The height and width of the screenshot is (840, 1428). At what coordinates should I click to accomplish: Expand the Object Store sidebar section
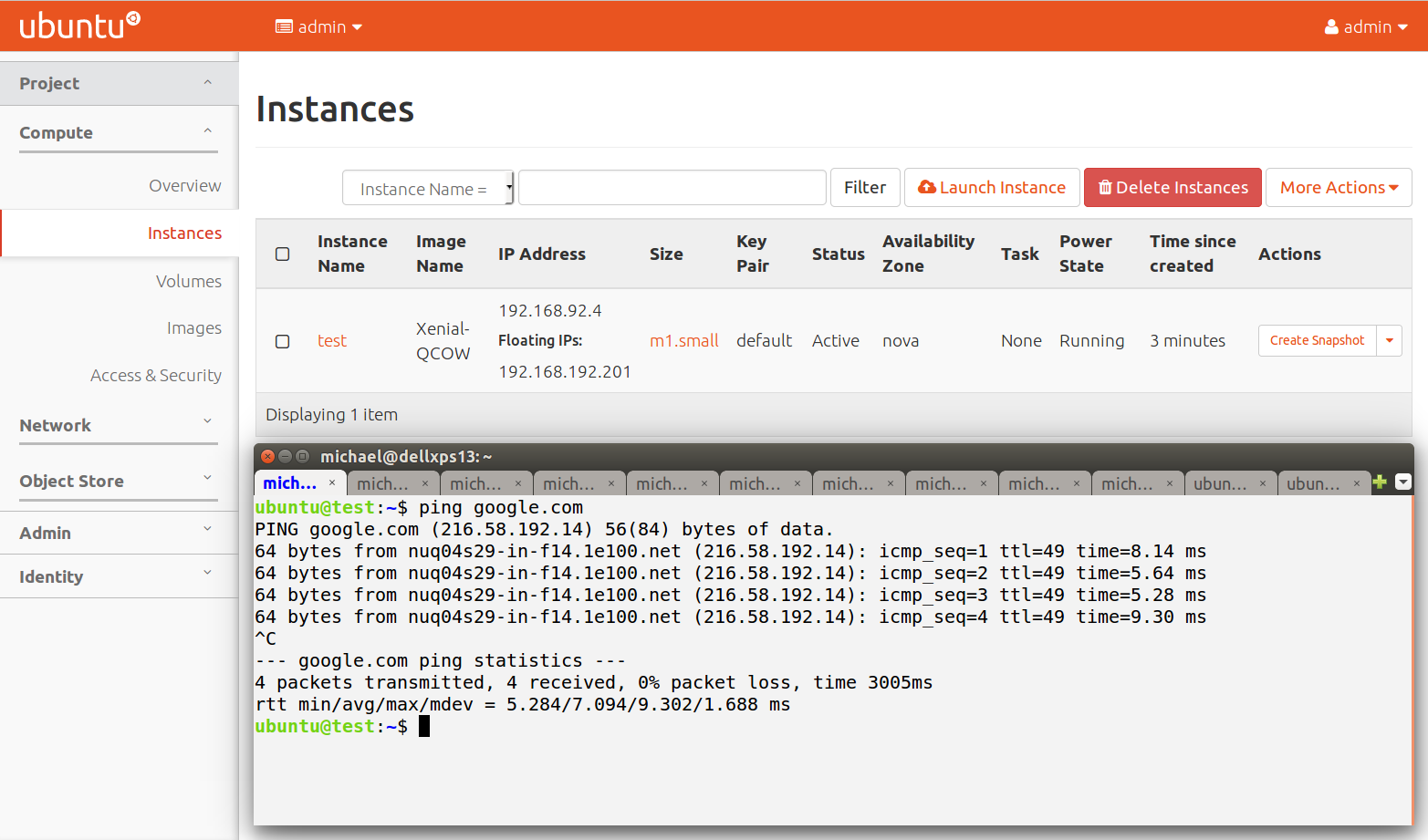[119, 481]
